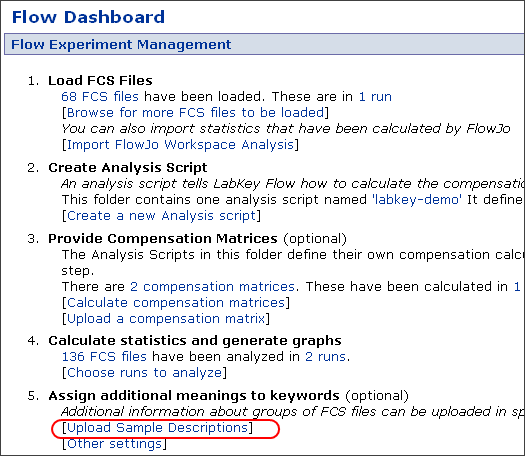Select Create a new Analysis script
Screen dimensions: 525x456
[161, 216]
